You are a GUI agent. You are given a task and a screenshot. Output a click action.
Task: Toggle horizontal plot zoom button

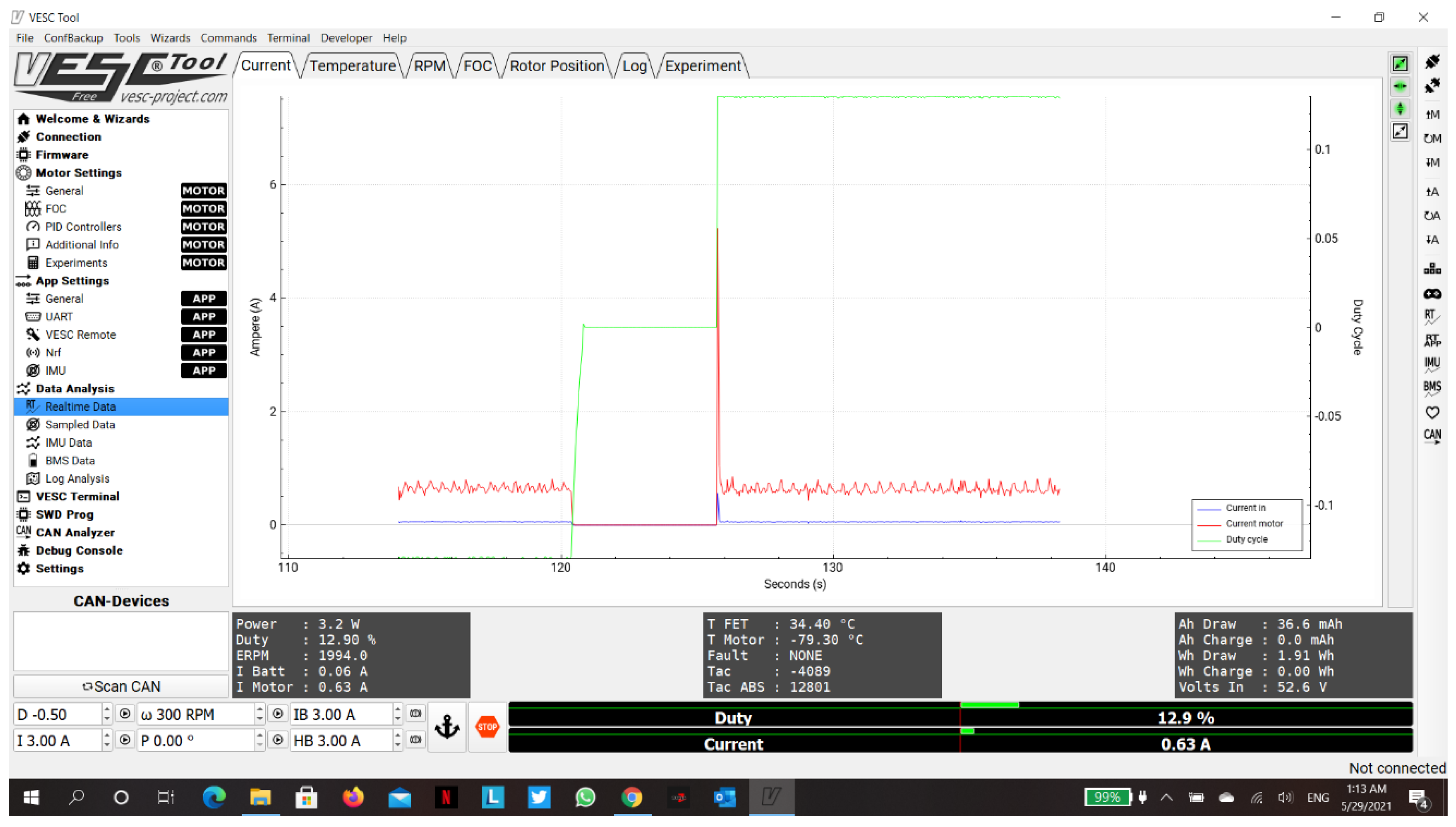[1400, 86]
